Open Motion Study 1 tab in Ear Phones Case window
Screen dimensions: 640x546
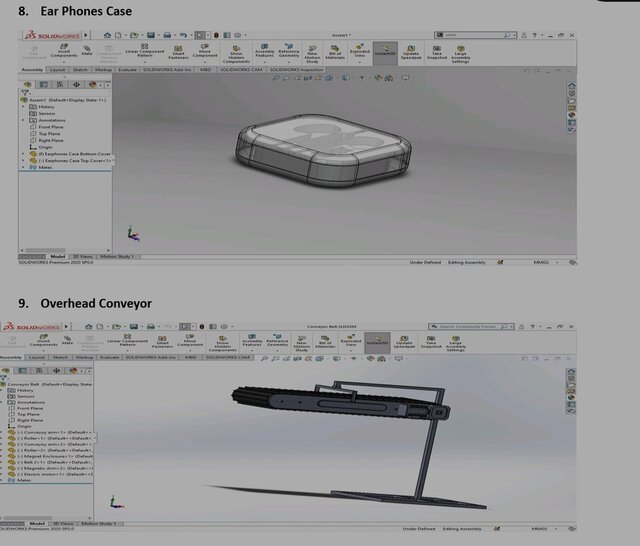(117, 256)
